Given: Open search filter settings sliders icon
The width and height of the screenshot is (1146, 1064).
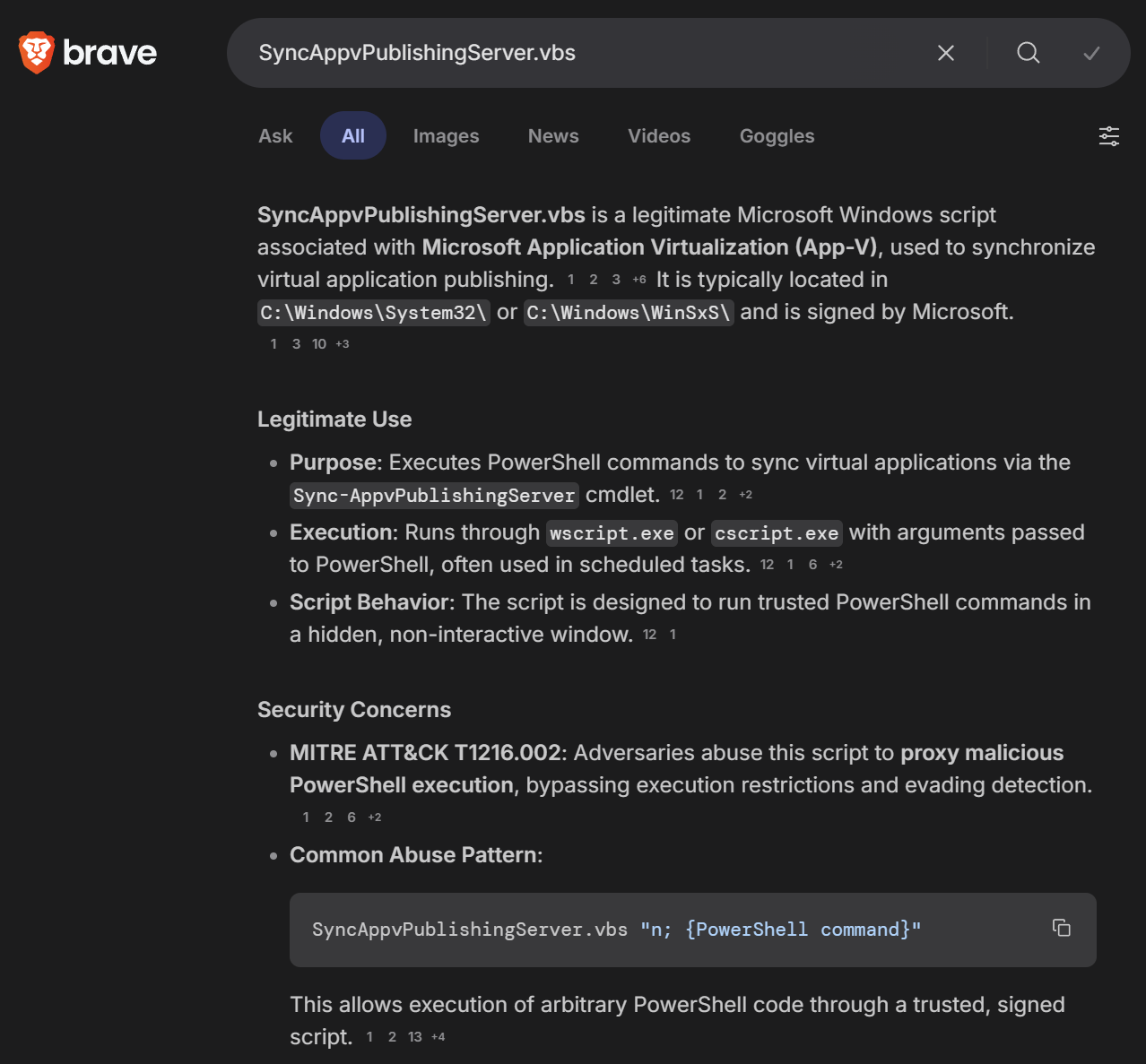Looking at the screenshot, I should tap(1108, 136).
